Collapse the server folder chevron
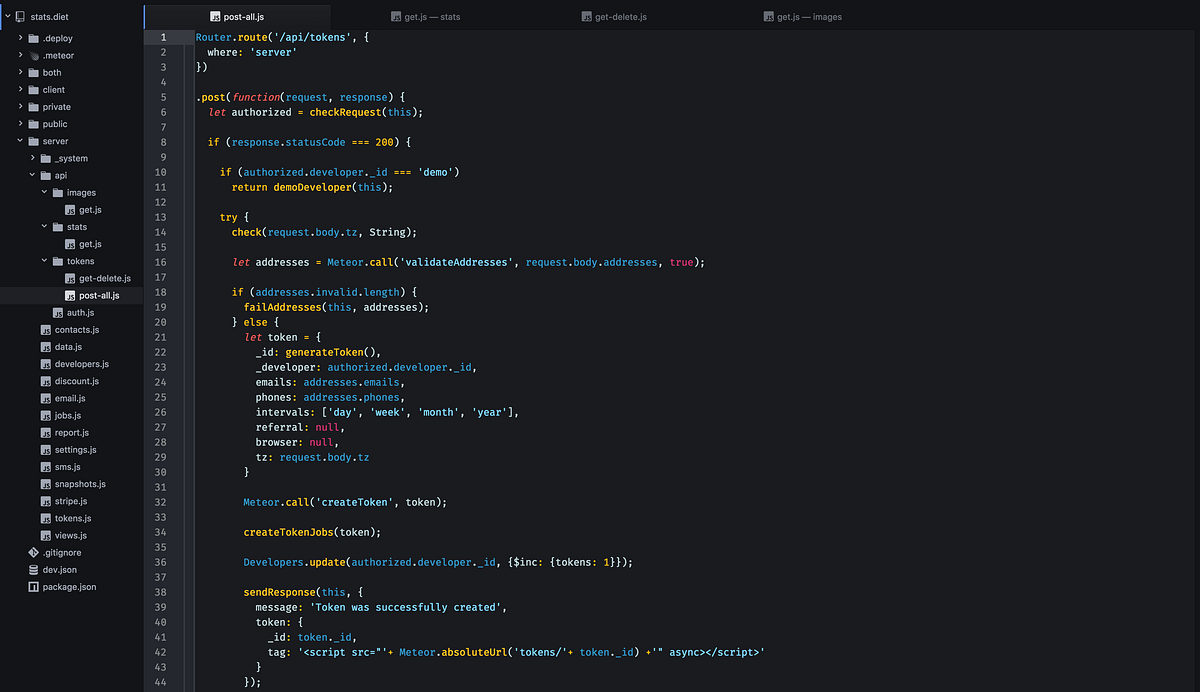The height and width of the screenshot is (692, 1200). coord(21,141)
